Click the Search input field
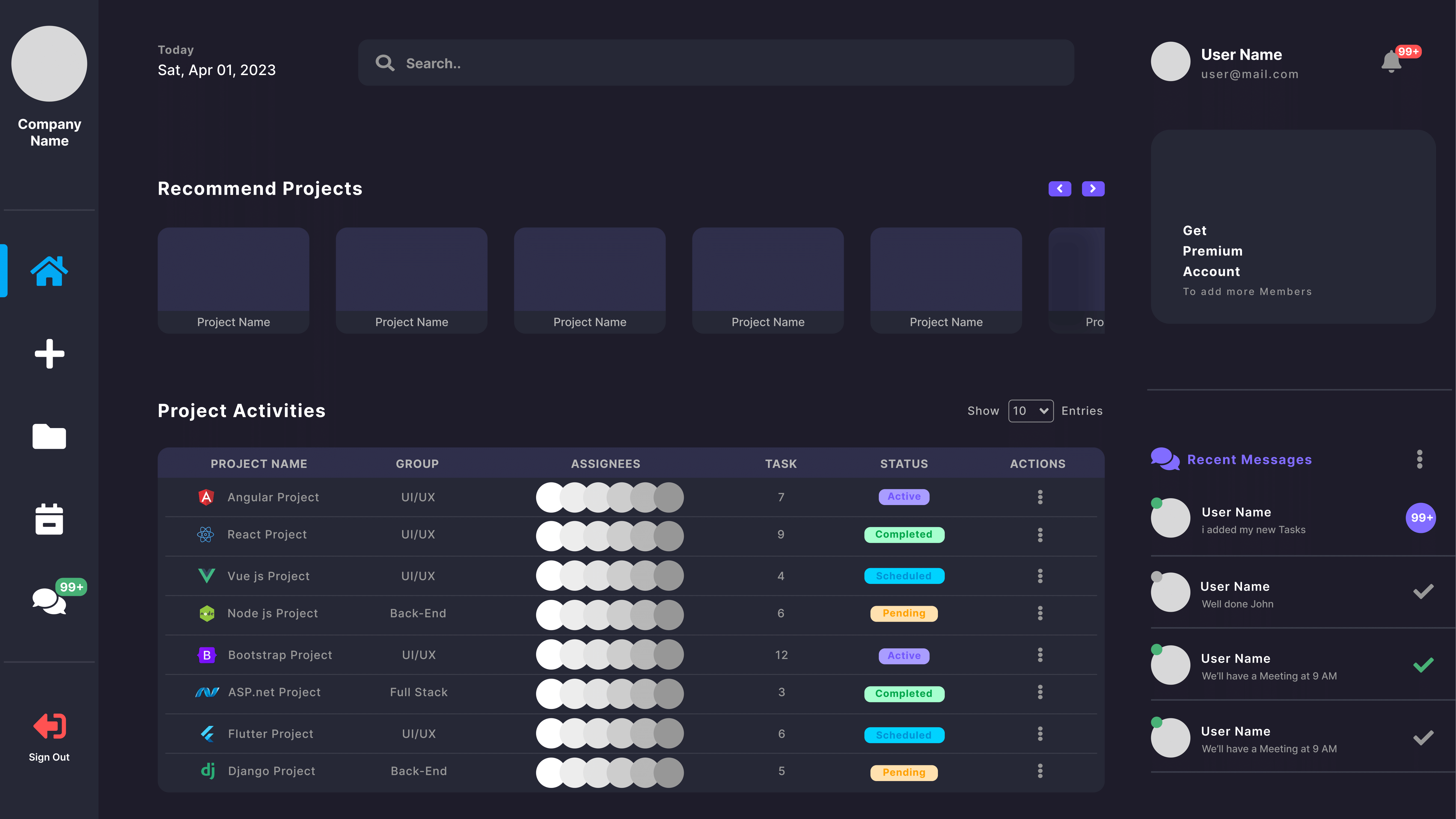Image resolution: width=1456 pixels, height=819 pixels. pos(716,63)
